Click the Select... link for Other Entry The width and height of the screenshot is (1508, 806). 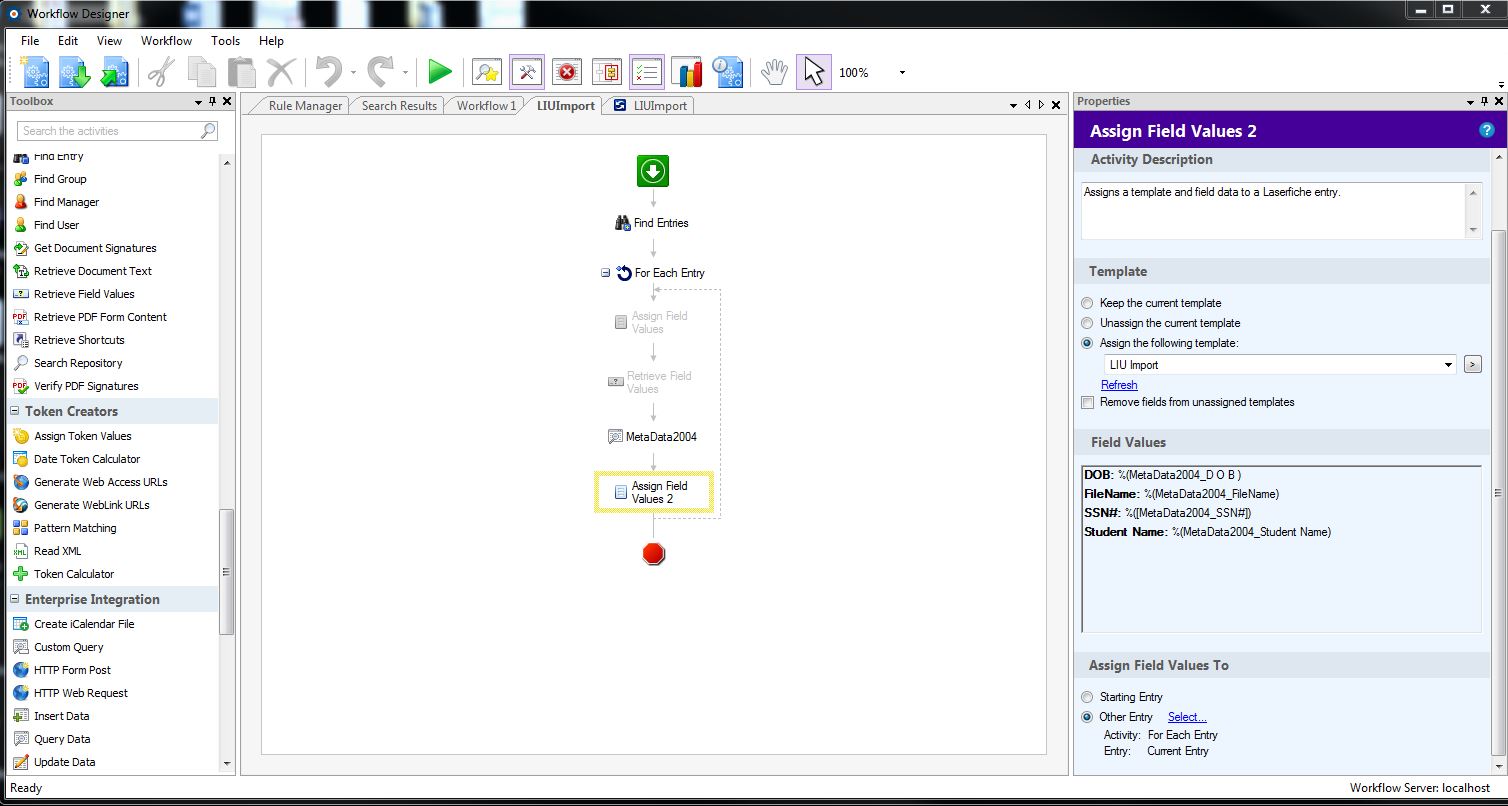point(1187,717)
